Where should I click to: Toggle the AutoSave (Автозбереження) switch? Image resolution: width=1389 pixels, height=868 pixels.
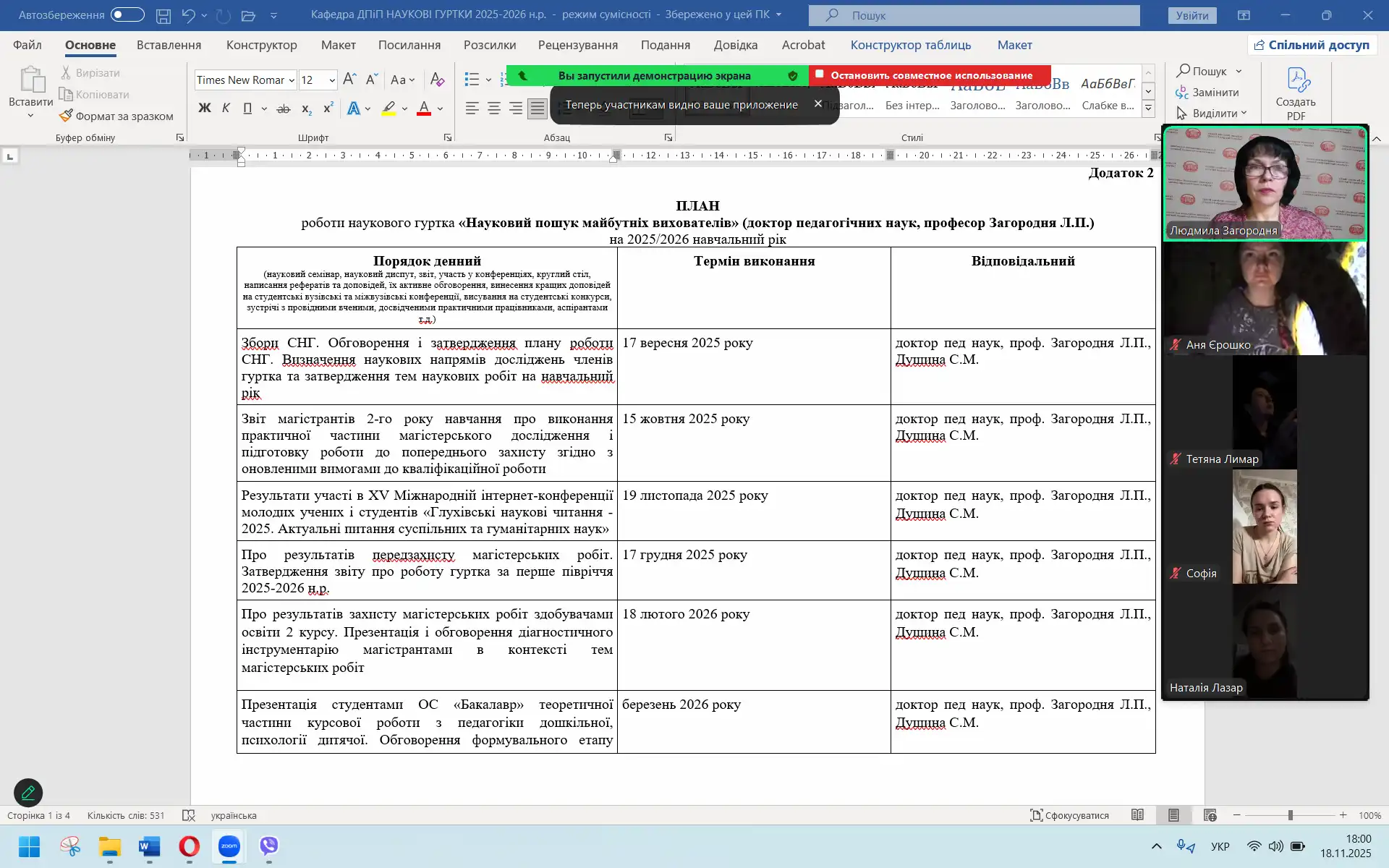127,14
